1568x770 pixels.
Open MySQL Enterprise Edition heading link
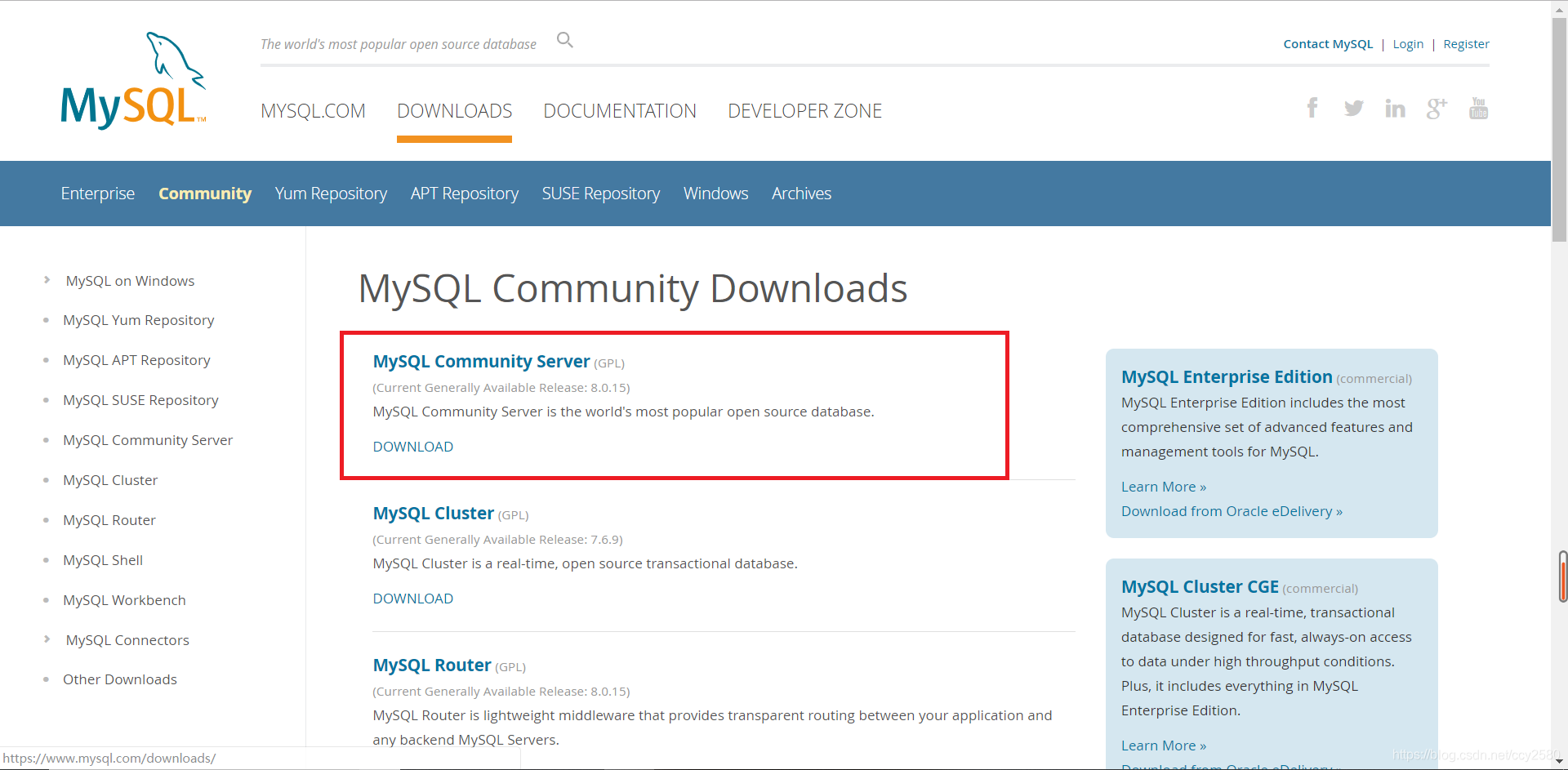(1227, 377)
